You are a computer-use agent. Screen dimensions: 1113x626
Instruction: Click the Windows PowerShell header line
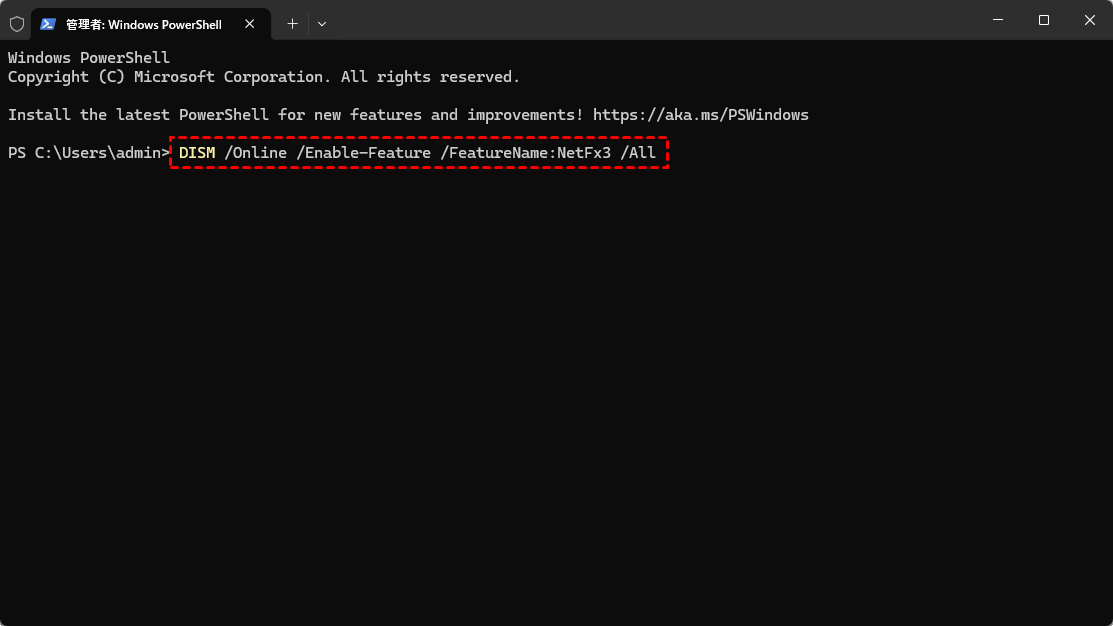(x=89, y=57)
